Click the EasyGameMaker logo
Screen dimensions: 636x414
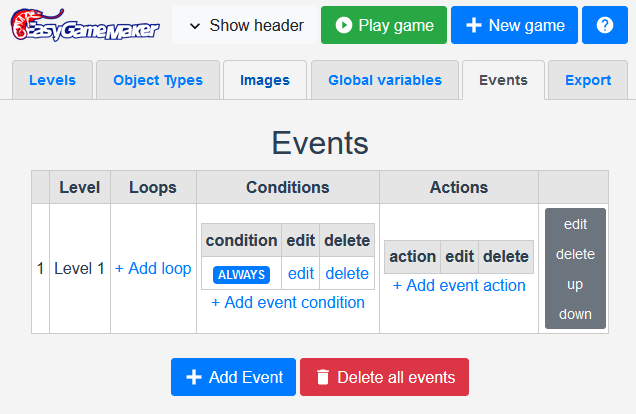84,25
